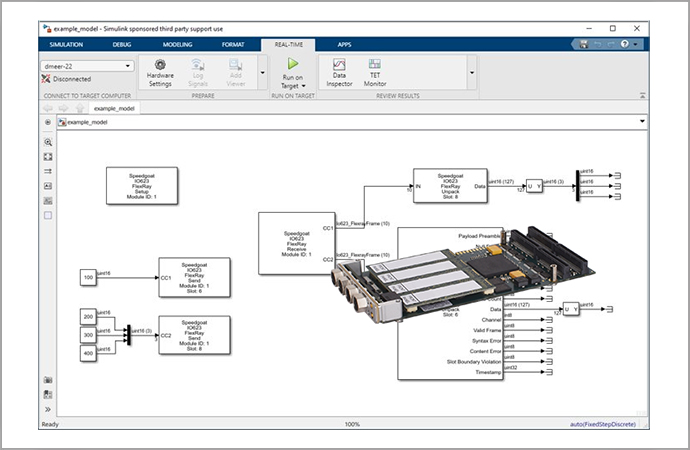Open the model path dropdown arrow
This screenshot has width=690, height=450.
[642, 121]
